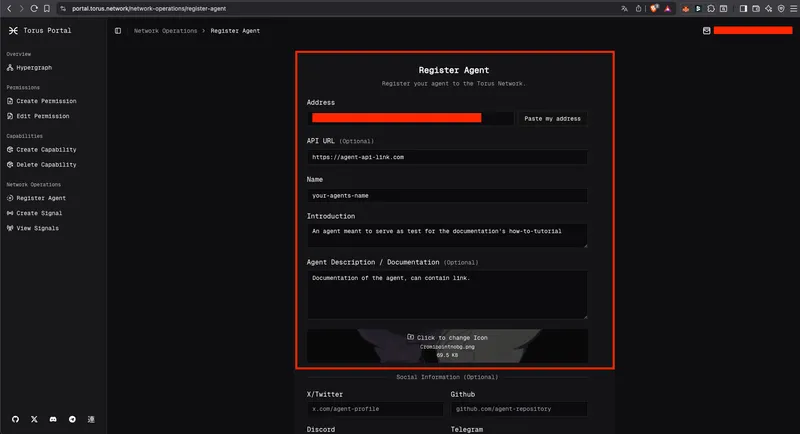This screenshot has height=434, width=800.
Task: Select Delete Capability in sidebar
Action: click(x=45, y=164)
